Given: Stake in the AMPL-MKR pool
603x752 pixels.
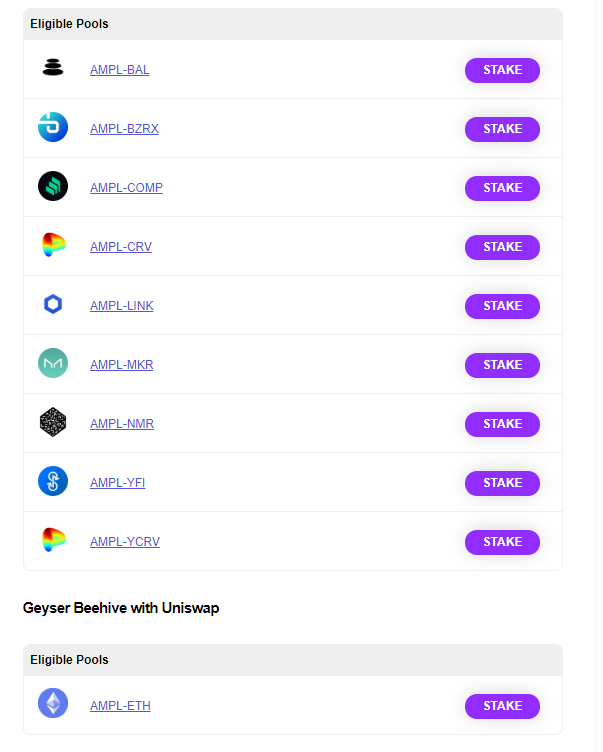Looking at the screenshot, I should coord(502,365).
